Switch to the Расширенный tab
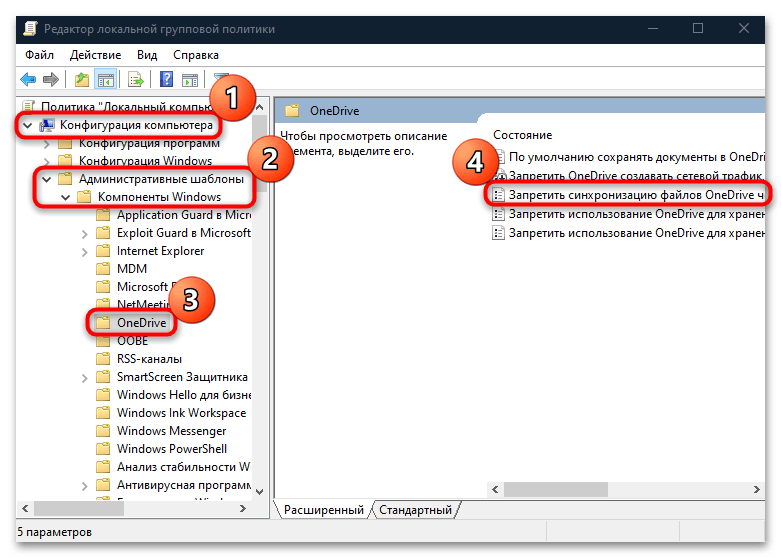Screen dimensions: 781x558 pyautogui.click(x=323, y=510)
